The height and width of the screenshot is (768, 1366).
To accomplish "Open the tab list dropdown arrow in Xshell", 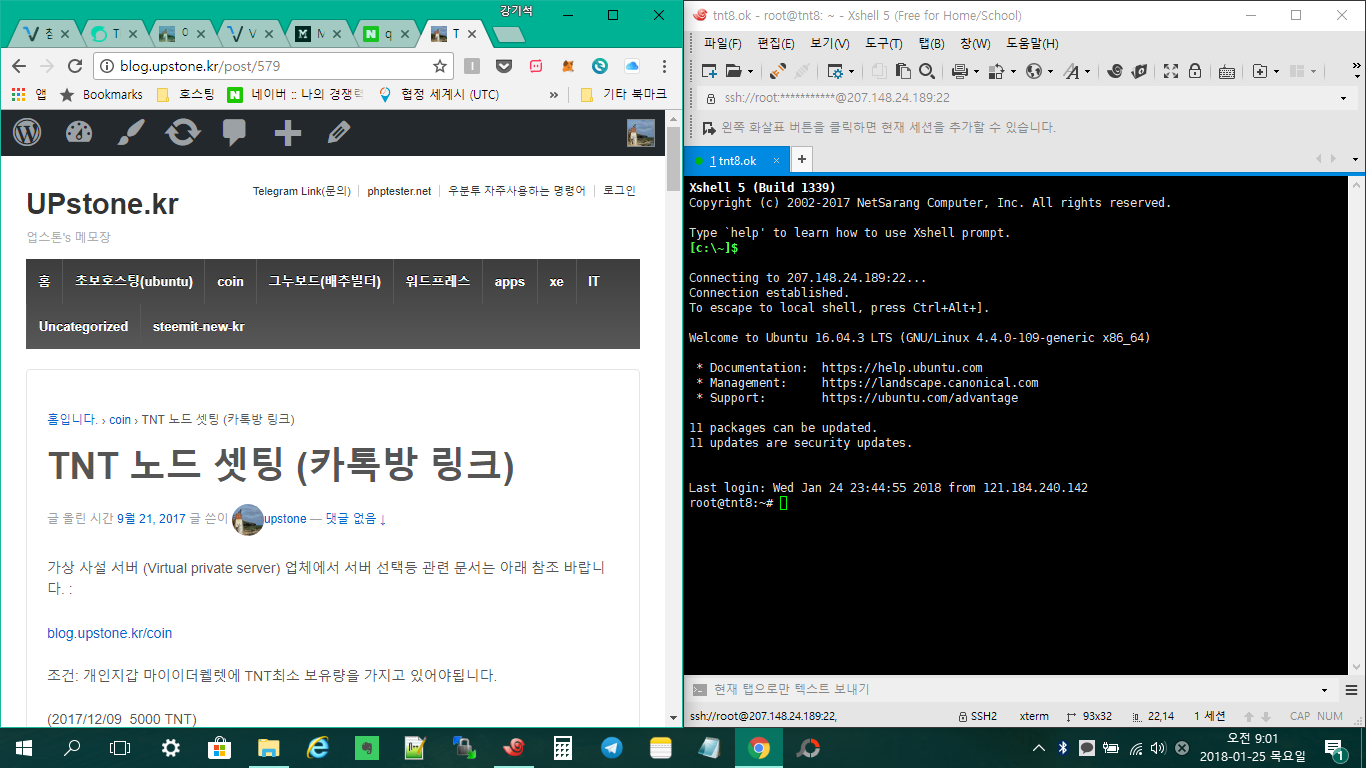I will pyautogui.click(x=1355, y=160).
